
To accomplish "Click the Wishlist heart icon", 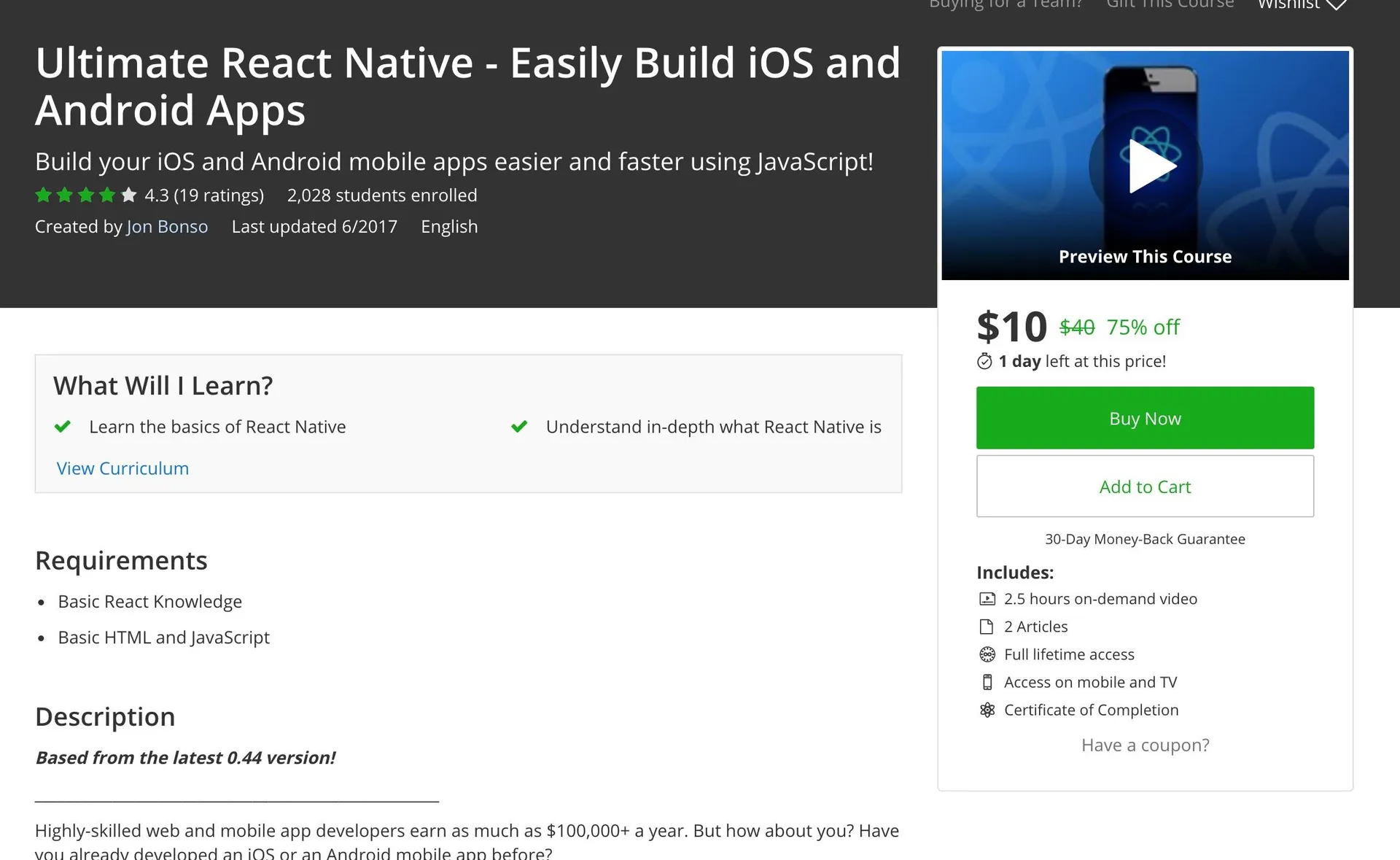I will [1336, 4].
